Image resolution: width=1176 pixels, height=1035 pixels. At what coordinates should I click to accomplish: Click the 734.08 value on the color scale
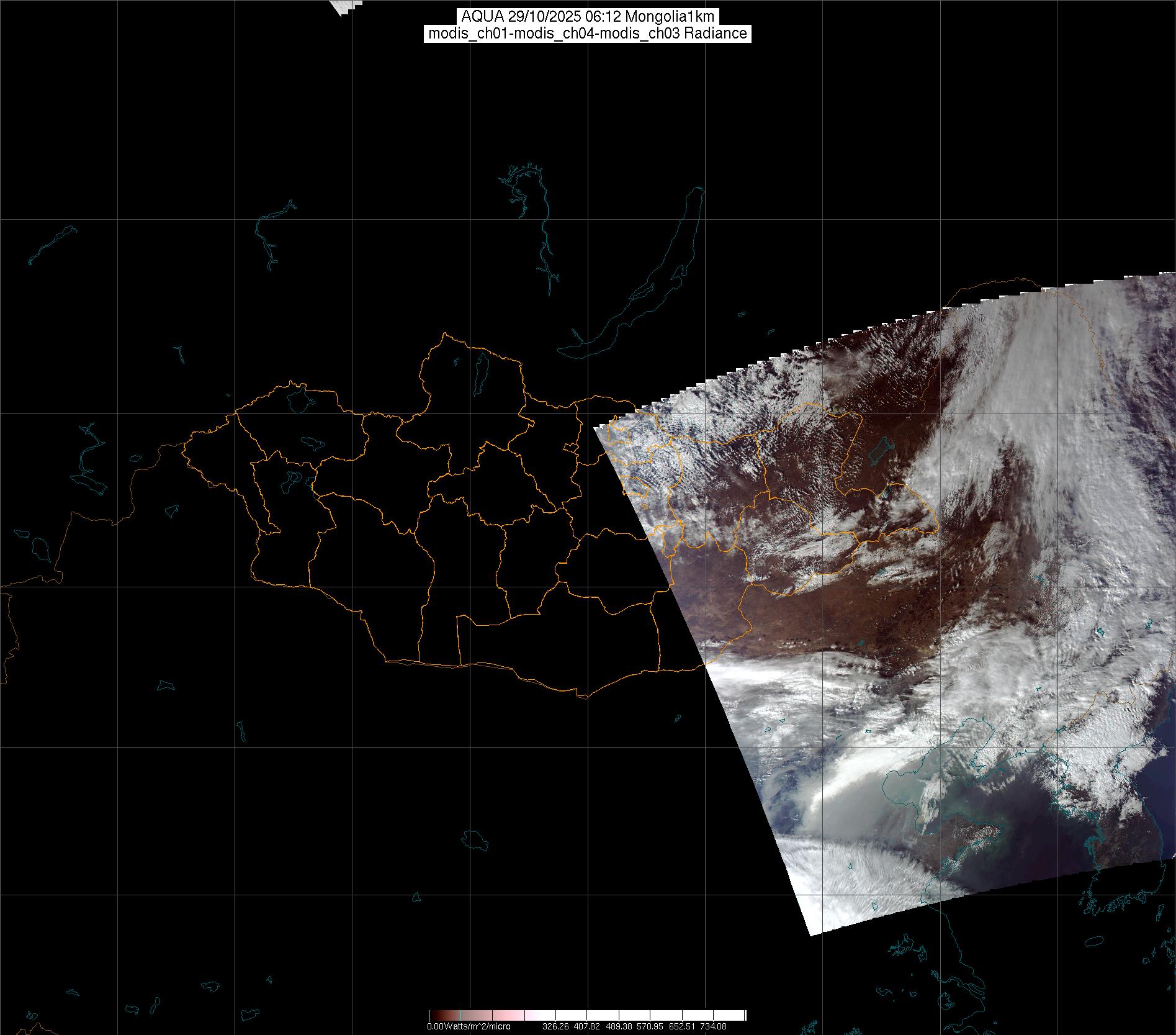[x=713, y=1026]
